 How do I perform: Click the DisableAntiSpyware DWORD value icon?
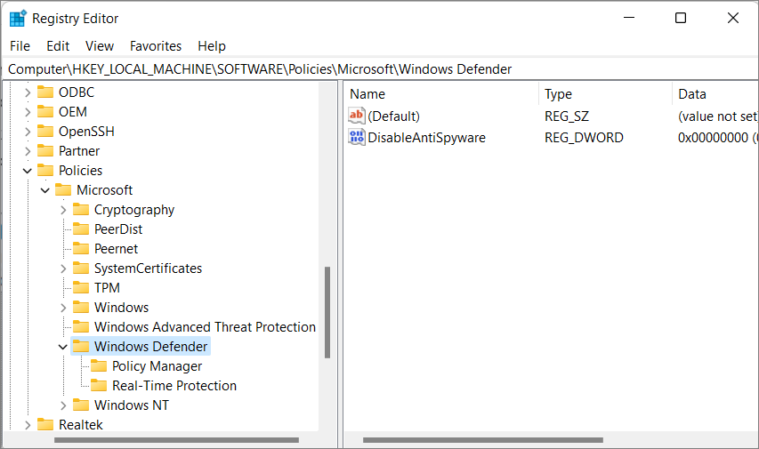pyautogui.click(x=356, y=137)
